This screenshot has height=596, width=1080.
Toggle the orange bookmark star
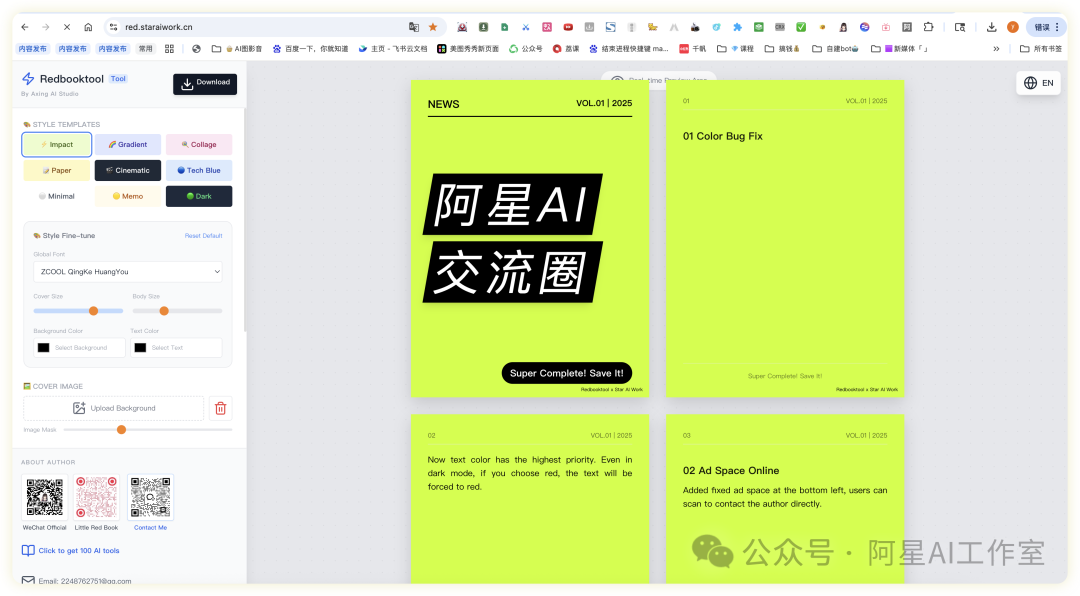[433, 27]
